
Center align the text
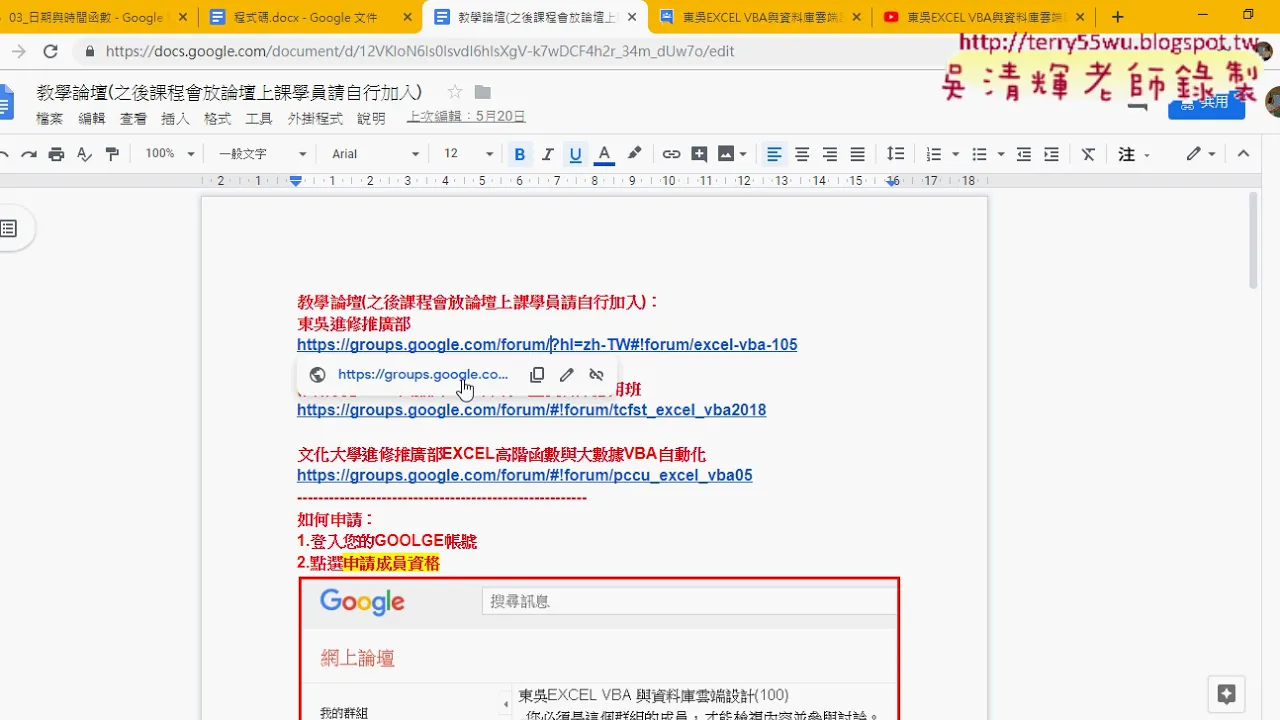point(802,154)
